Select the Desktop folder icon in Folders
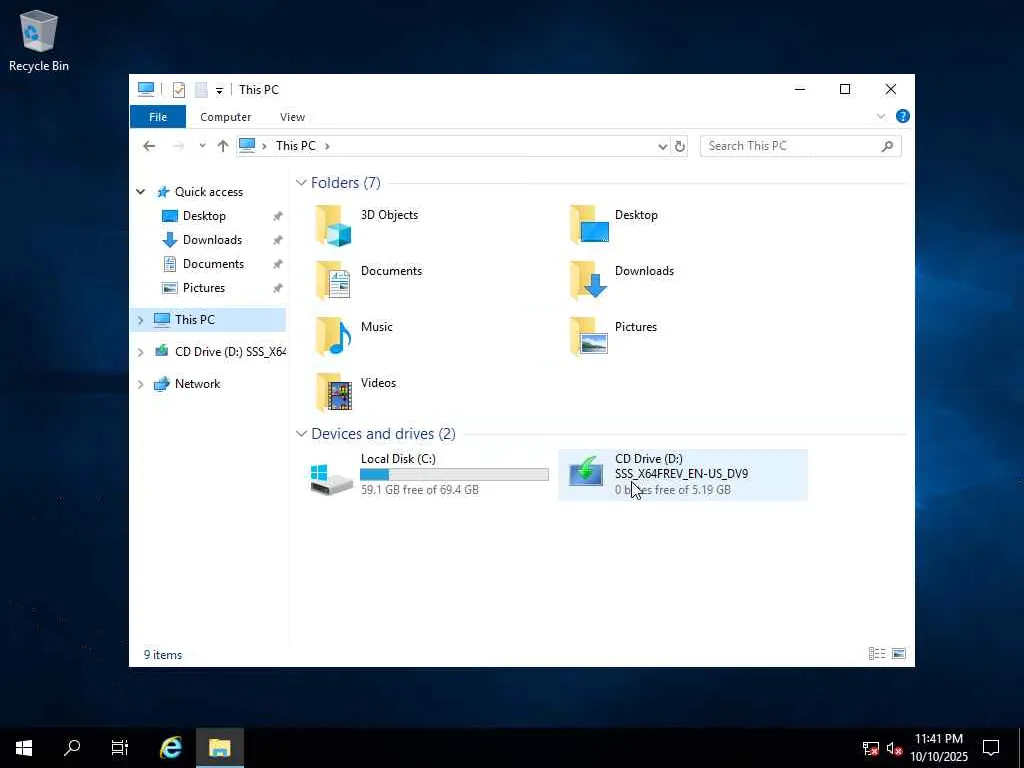 (x=589, y=224)
